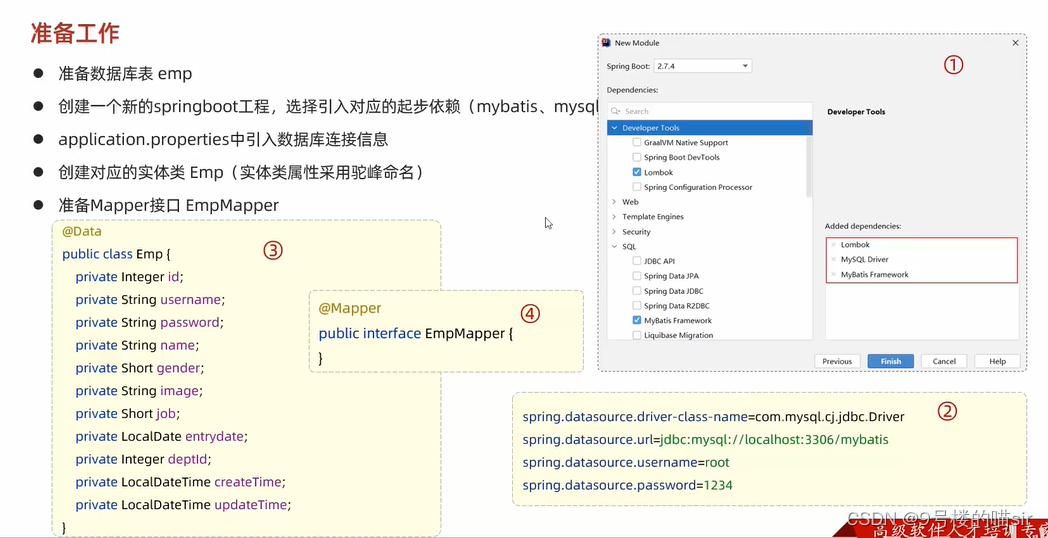Open the Spring Boot version dropdown 2.7.4
Image resolution: width=1048 pixels, height=538 pixels.
point(702,66)
